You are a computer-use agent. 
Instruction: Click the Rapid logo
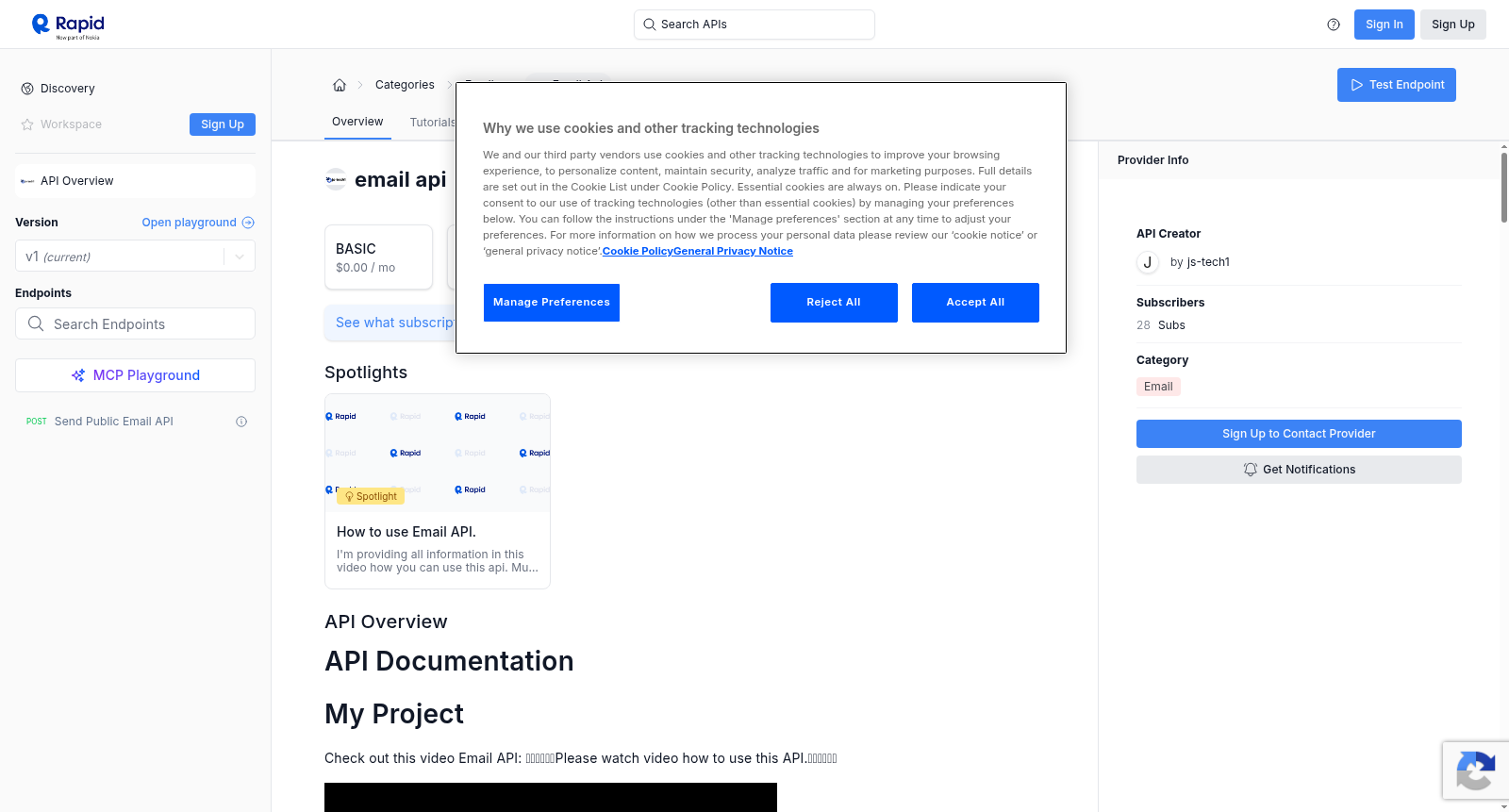click(x=68, y=25)
